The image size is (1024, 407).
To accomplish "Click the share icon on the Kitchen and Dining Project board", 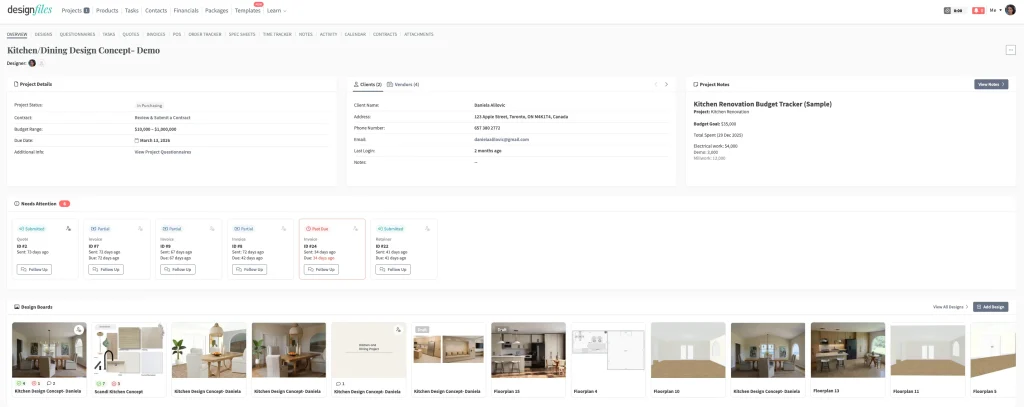I will [398, 330].
